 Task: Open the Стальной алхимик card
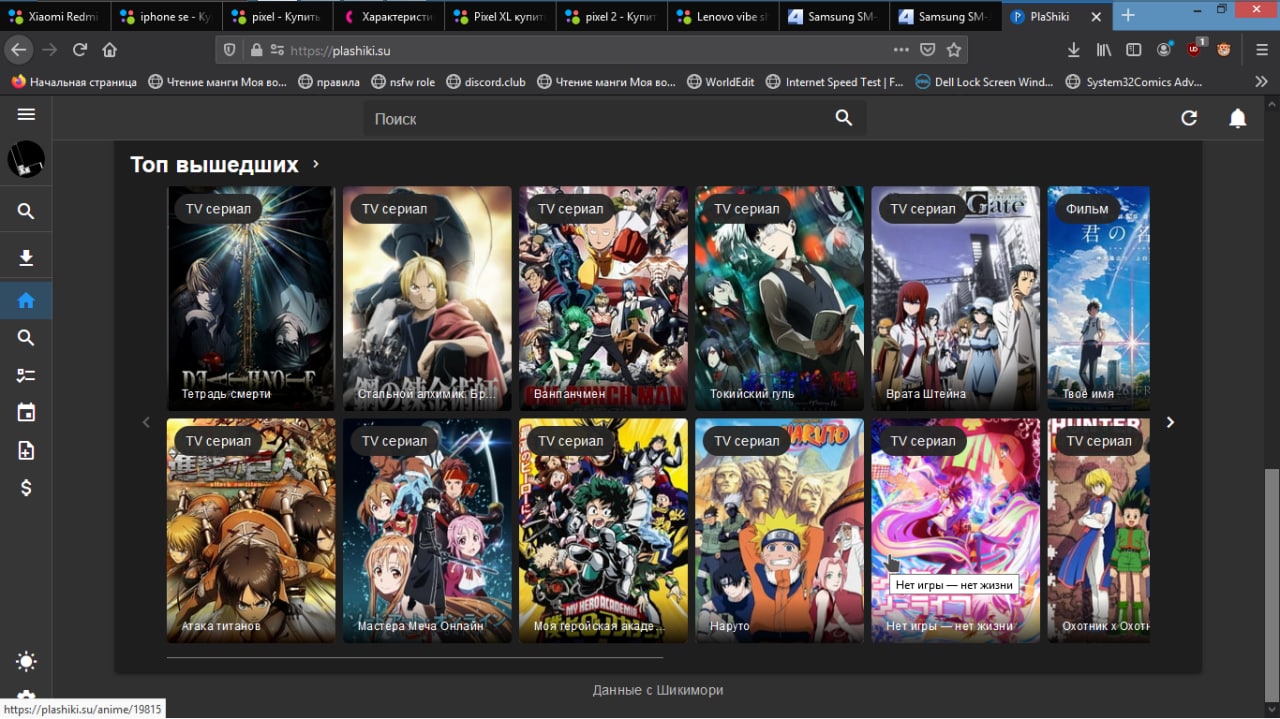pos(427,298)
